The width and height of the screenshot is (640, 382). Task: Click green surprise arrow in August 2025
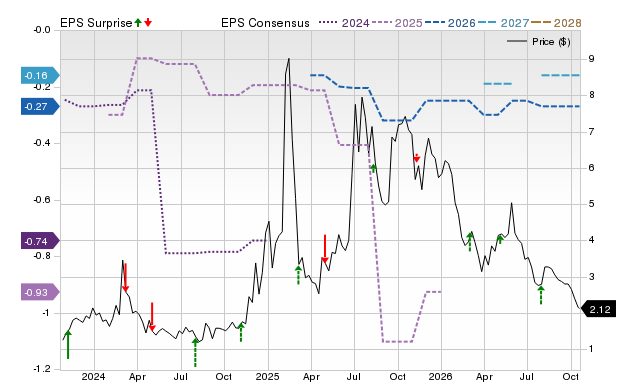[373, 168]
